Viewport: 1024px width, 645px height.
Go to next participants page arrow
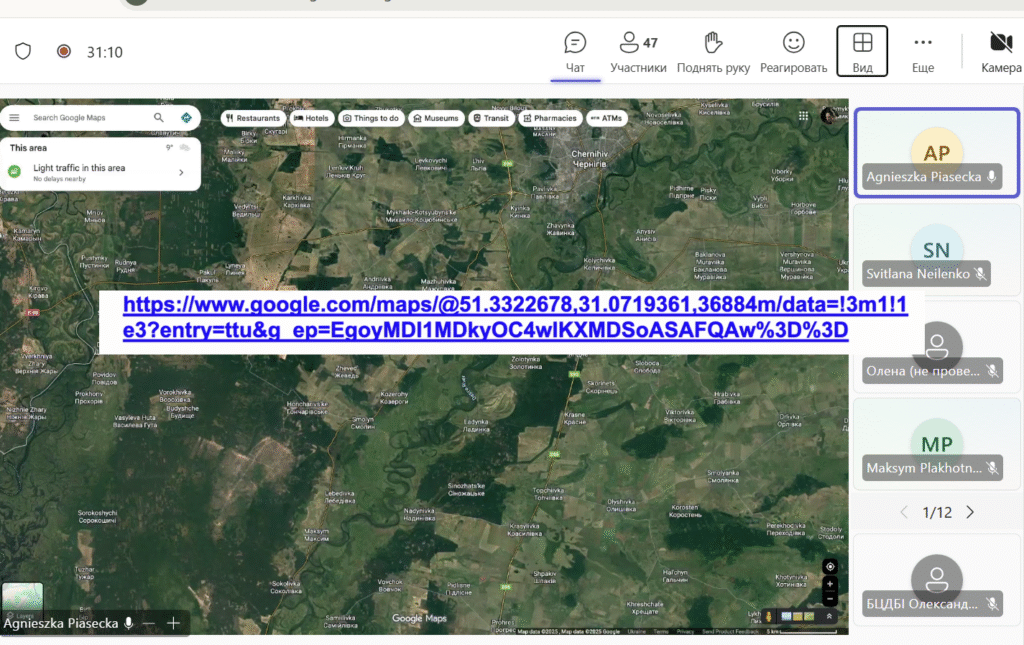[x=969, y=512]
